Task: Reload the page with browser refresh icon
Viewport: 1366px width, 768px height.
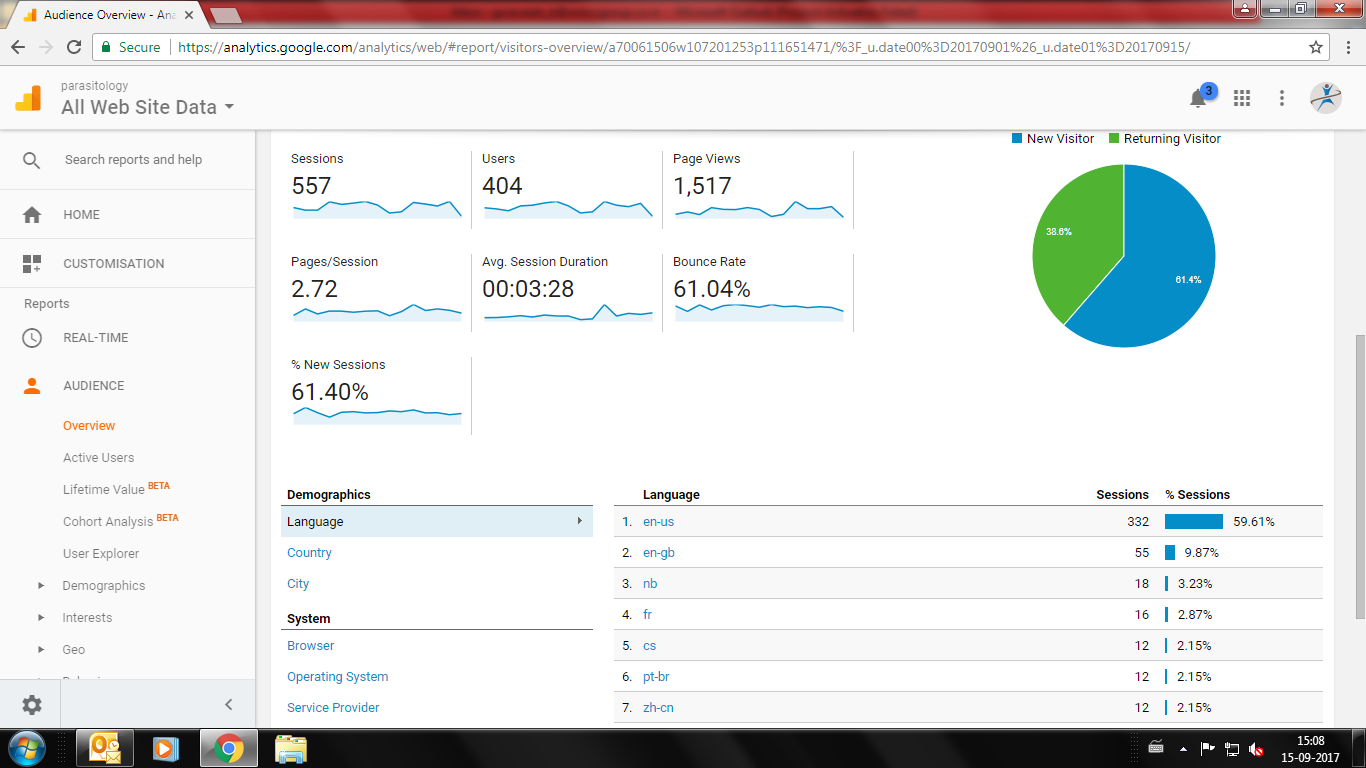Action: pyautogui.click(x=74, y=47)
